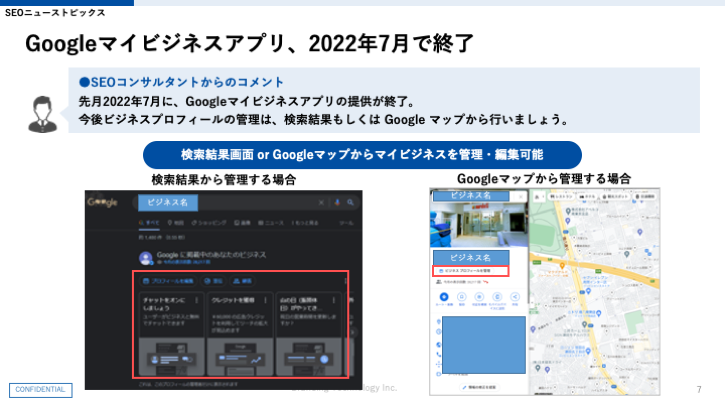Image resolution: width=725 pixels, height=408 pixels.
Task: Click the Maps share round icon
Action: click(515, 297)
